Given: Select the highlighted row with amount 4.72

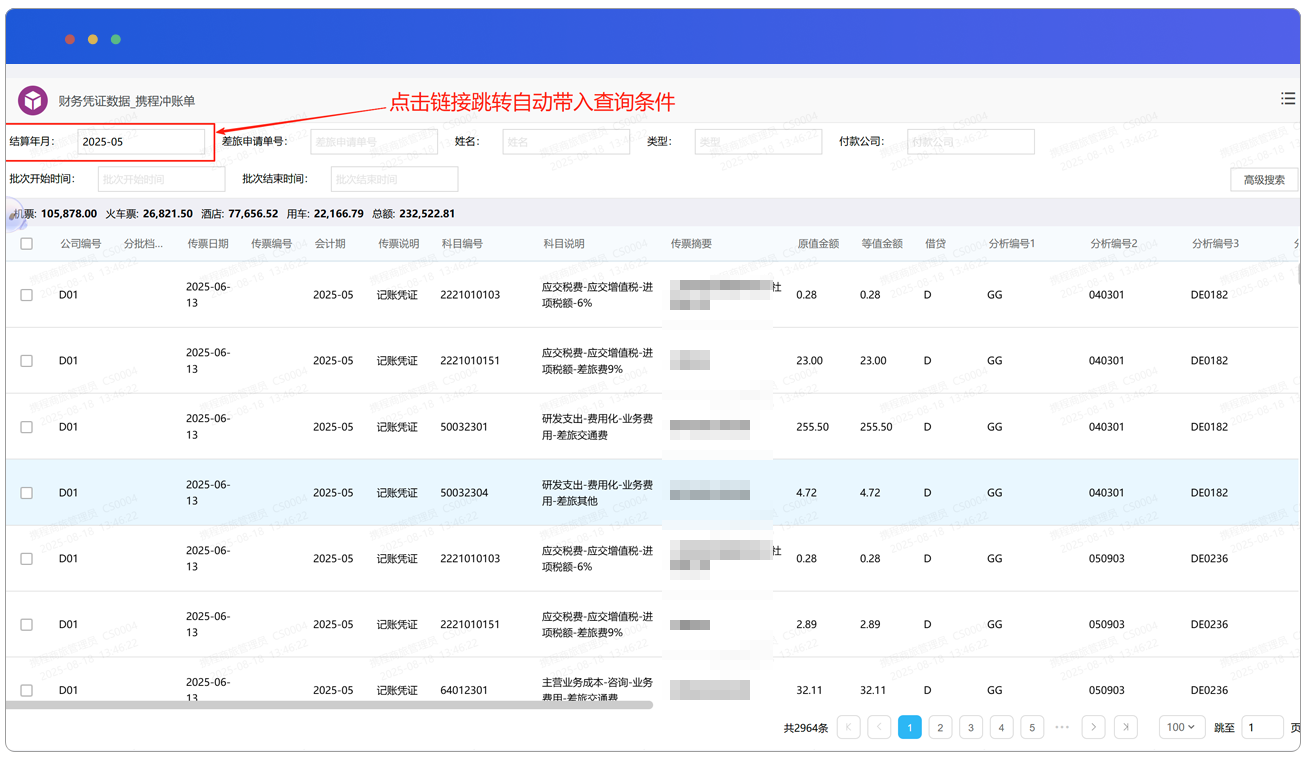Looking at the screenshot, I should coord(27,493).
